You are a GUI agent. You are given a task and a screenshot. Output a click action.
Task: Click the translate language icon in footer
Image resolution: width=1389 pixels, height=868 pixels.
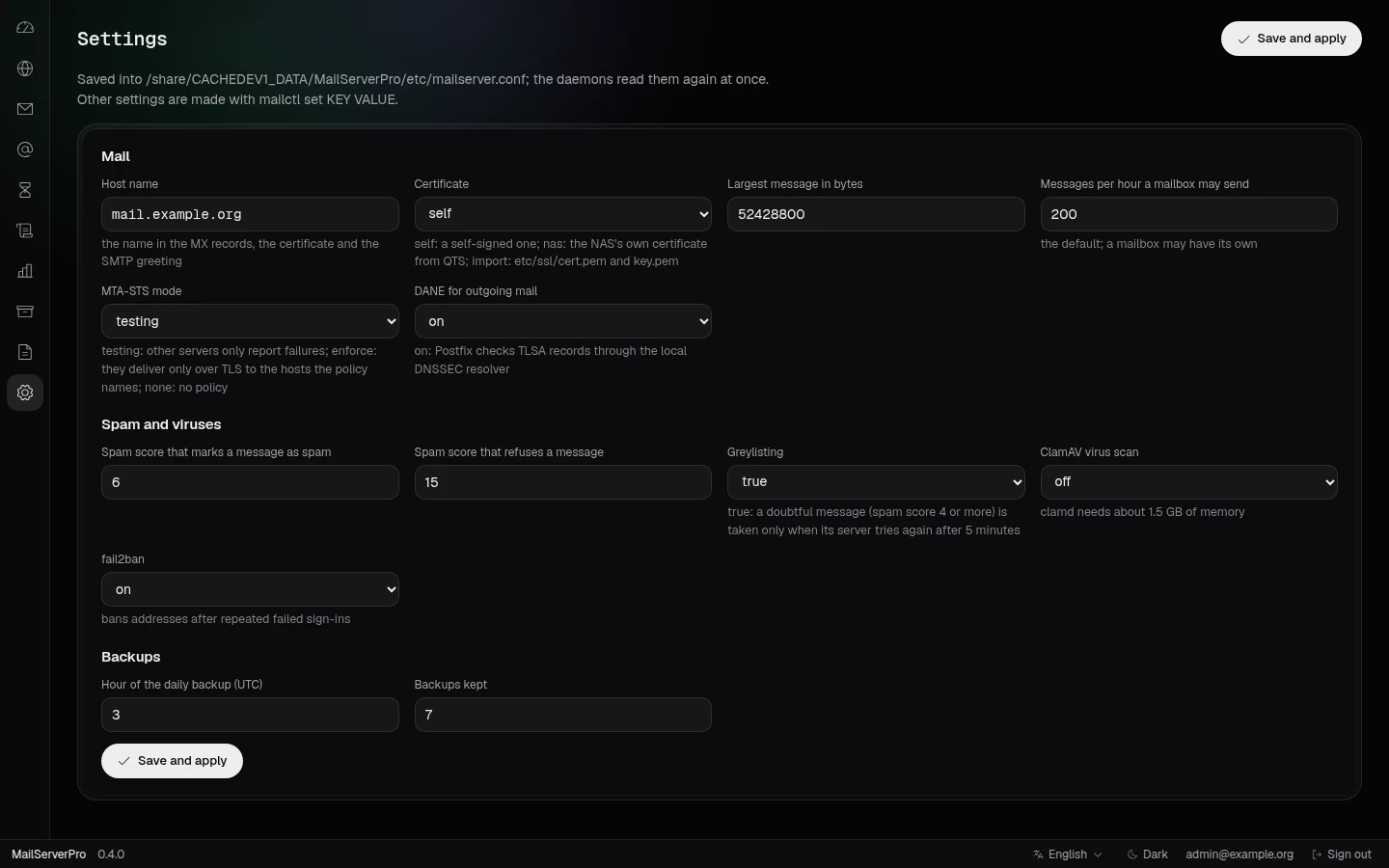1038,854
